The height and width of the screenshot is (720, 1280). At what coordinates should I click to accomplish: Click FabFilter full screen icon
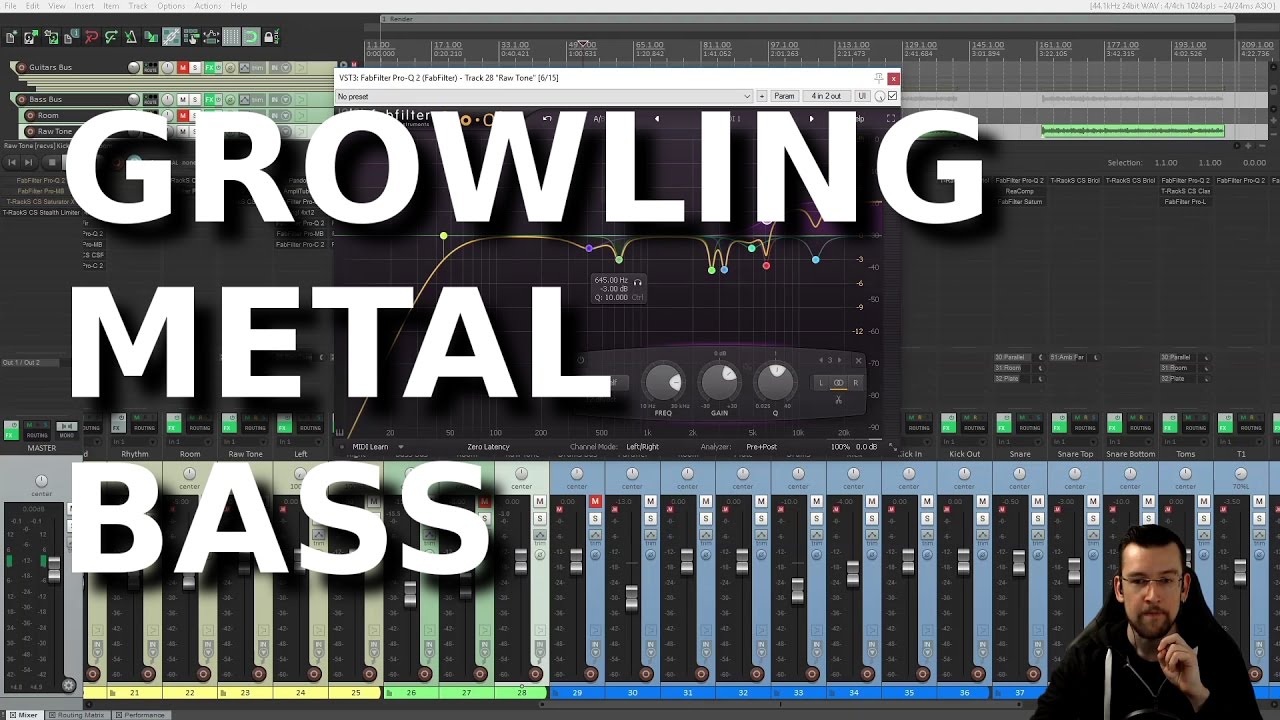point(891,118)
